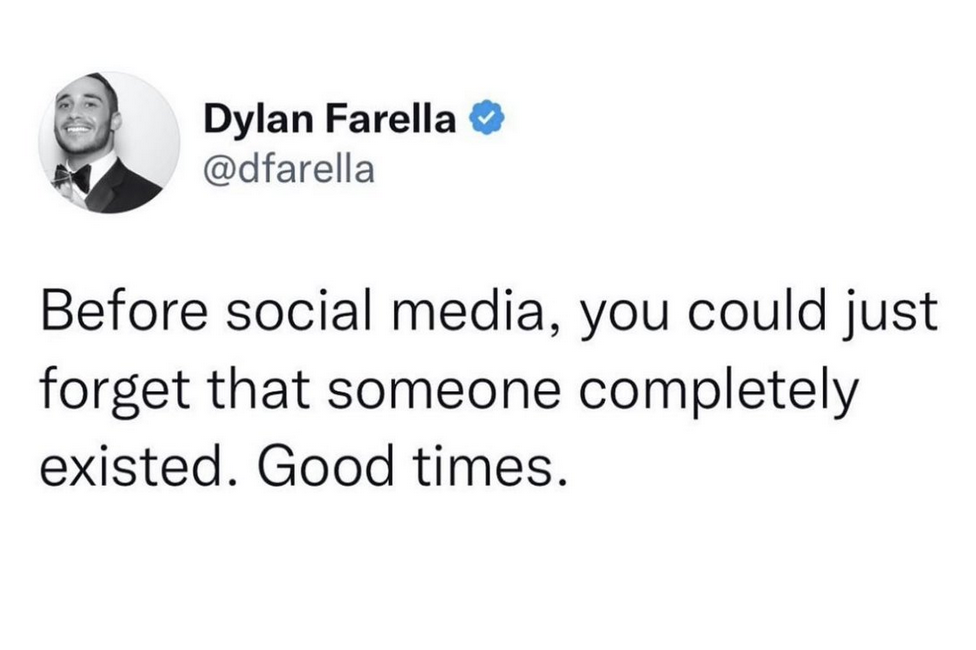This screenshot has height=650, width=976.
Task: Click the bow tie in profile photo
Action: pos(72,177)
